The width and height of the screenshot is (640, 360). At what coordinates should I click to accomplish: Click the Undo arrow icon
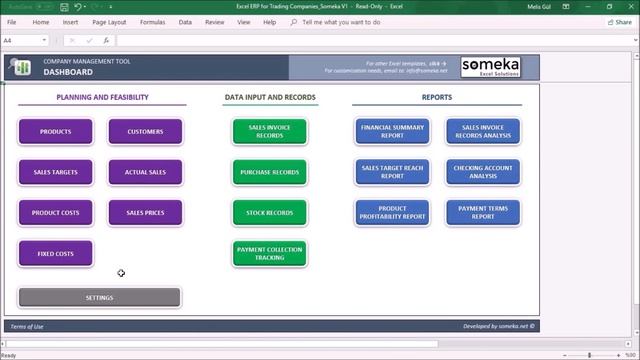point(78,7)
